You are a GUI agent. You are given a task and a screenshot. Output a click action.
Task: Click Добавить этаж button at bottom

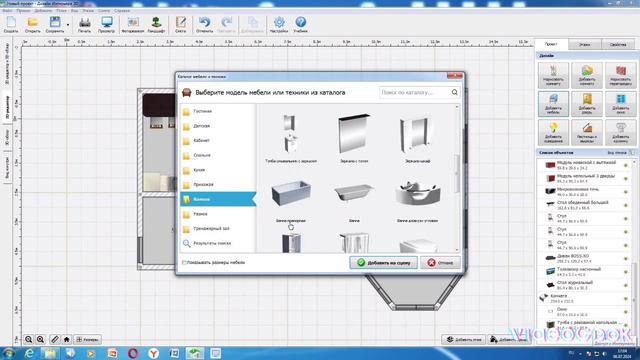pyautogui.click(x=463, y=339)
